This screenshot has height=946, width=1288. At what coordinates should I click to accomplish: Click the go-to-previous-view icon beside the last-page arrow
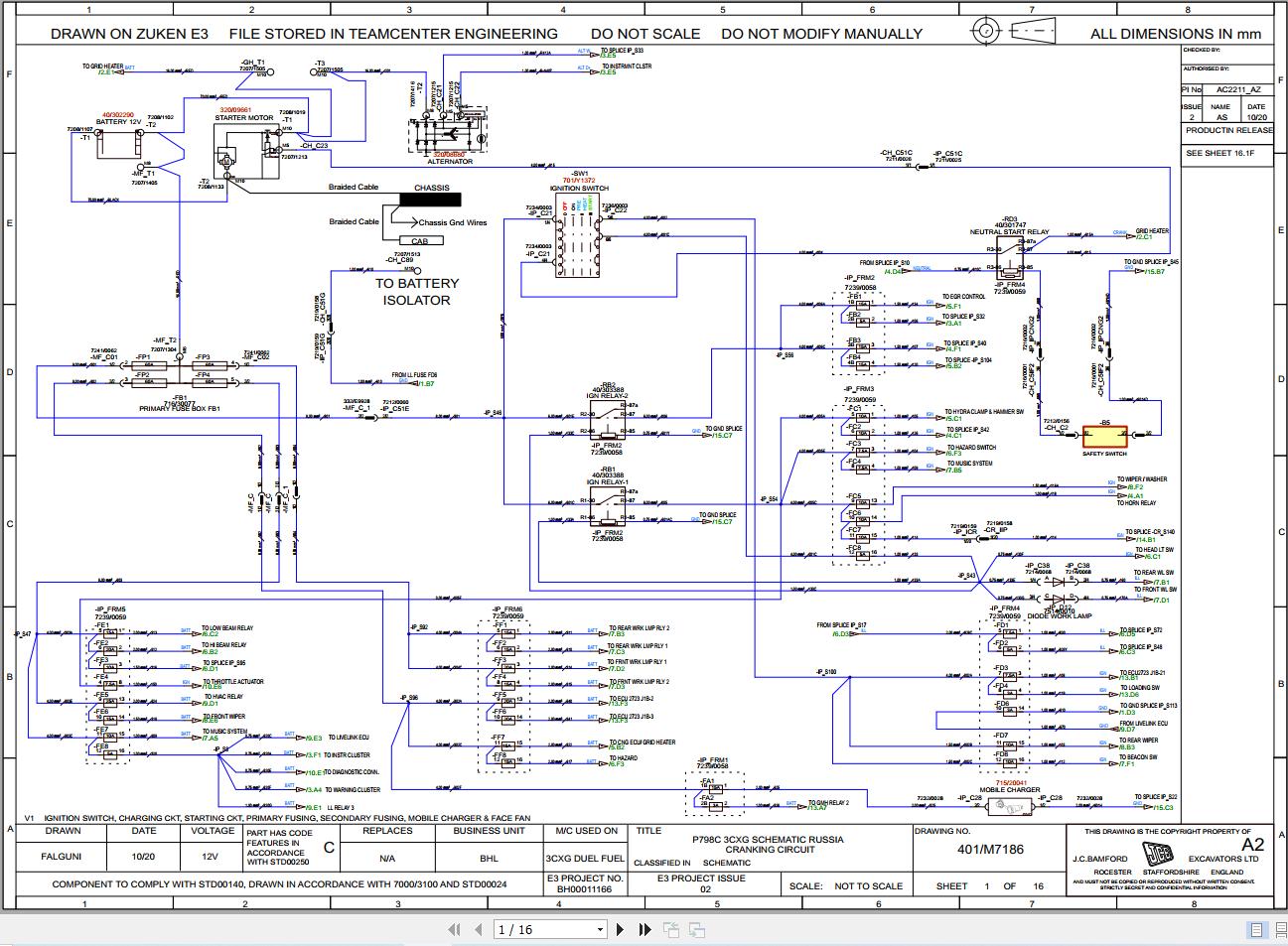coord(671,929)
